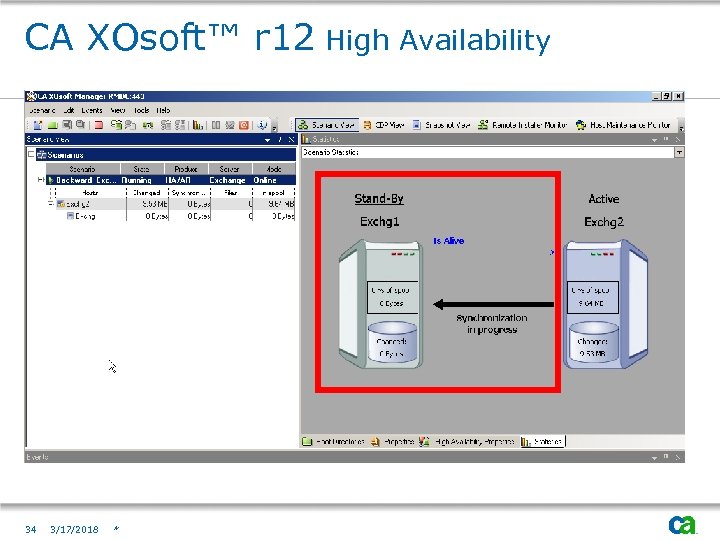
Task: Click the Save All toolbar icon
Action: coord(81,125)
